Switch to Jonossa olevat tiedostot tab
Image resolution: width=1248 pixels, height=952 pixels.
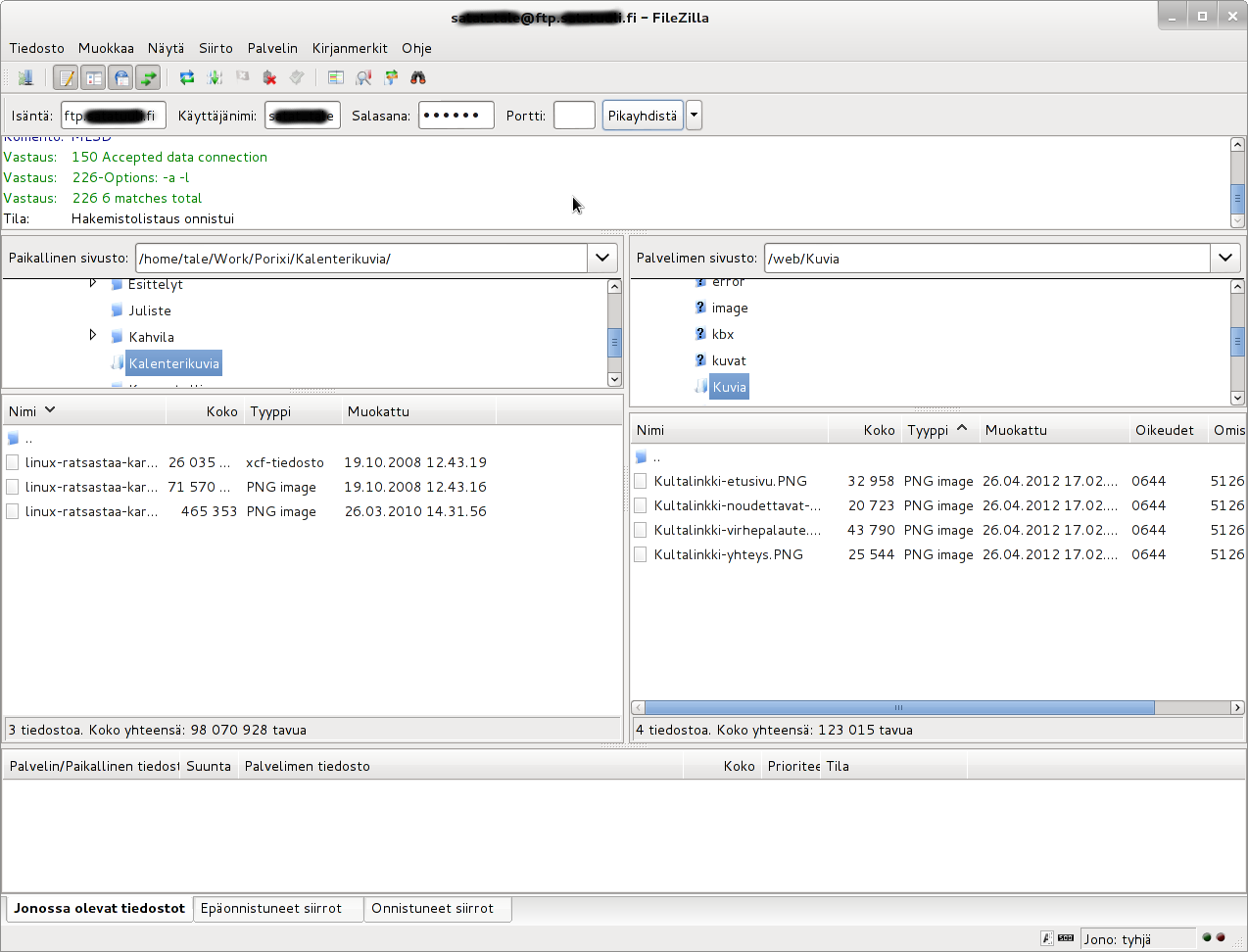pos(99,909)
